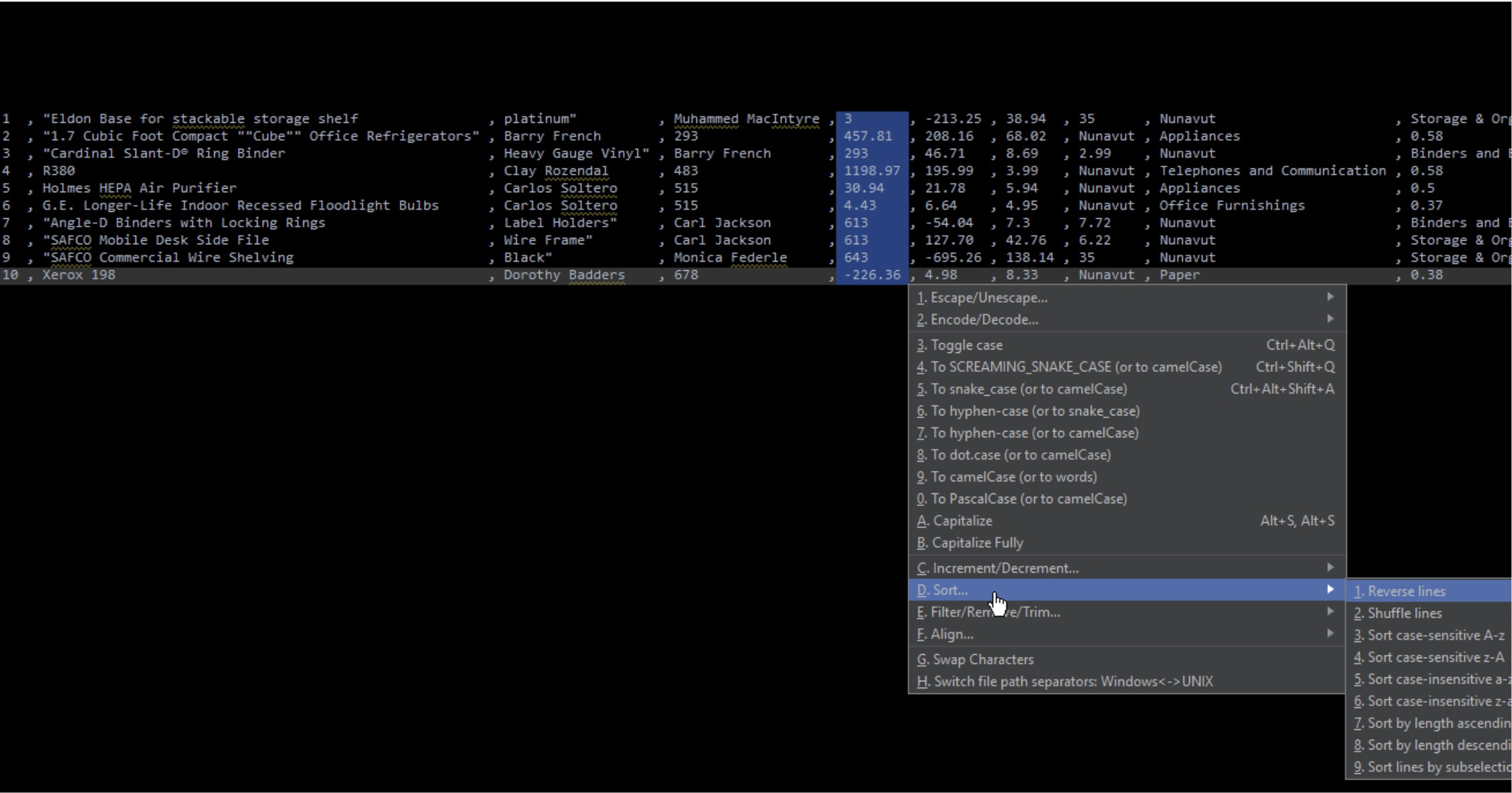Pick To hyphen-case (or to snake_case)
Image resolution: width=1512 pixels, height=793 pixels.
tap(1127, 411)
